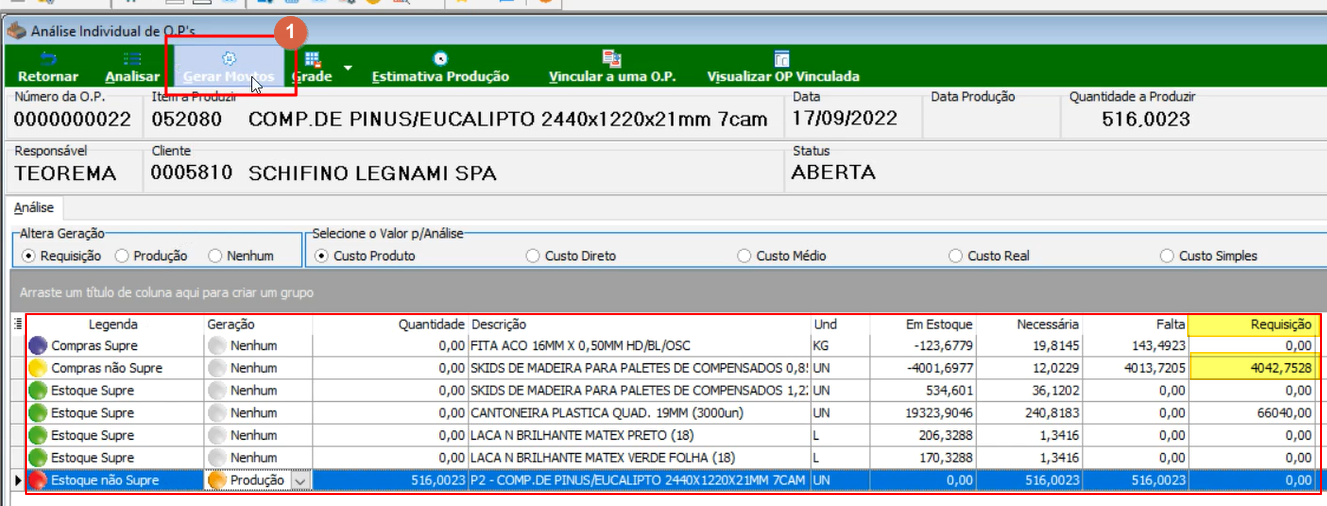Click the row indicator arrow on the selected row
This screenshot has width=1327, height=506.
coord(16,481)
